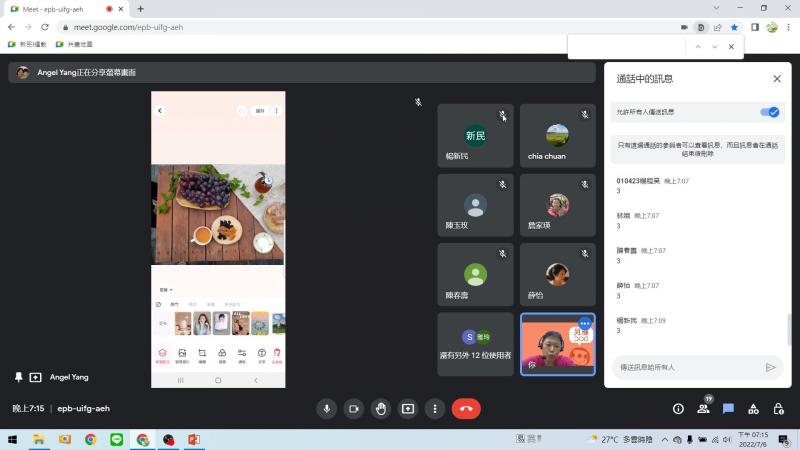Type in the send message field

[685, 367]
